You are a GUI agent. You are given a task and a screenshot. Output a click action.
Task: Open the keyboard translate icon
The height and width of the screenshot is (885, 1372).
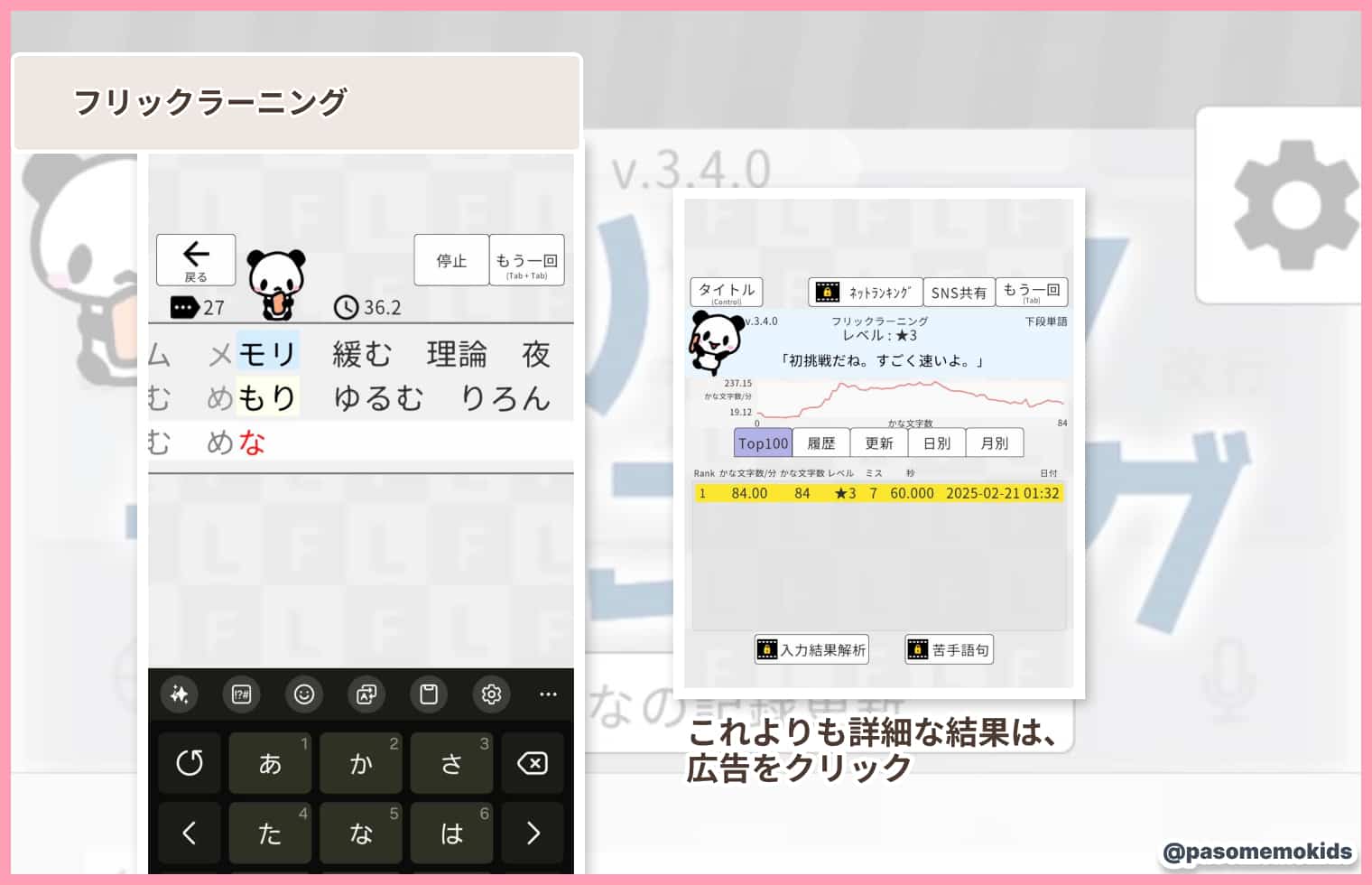(x=366, y=694)
